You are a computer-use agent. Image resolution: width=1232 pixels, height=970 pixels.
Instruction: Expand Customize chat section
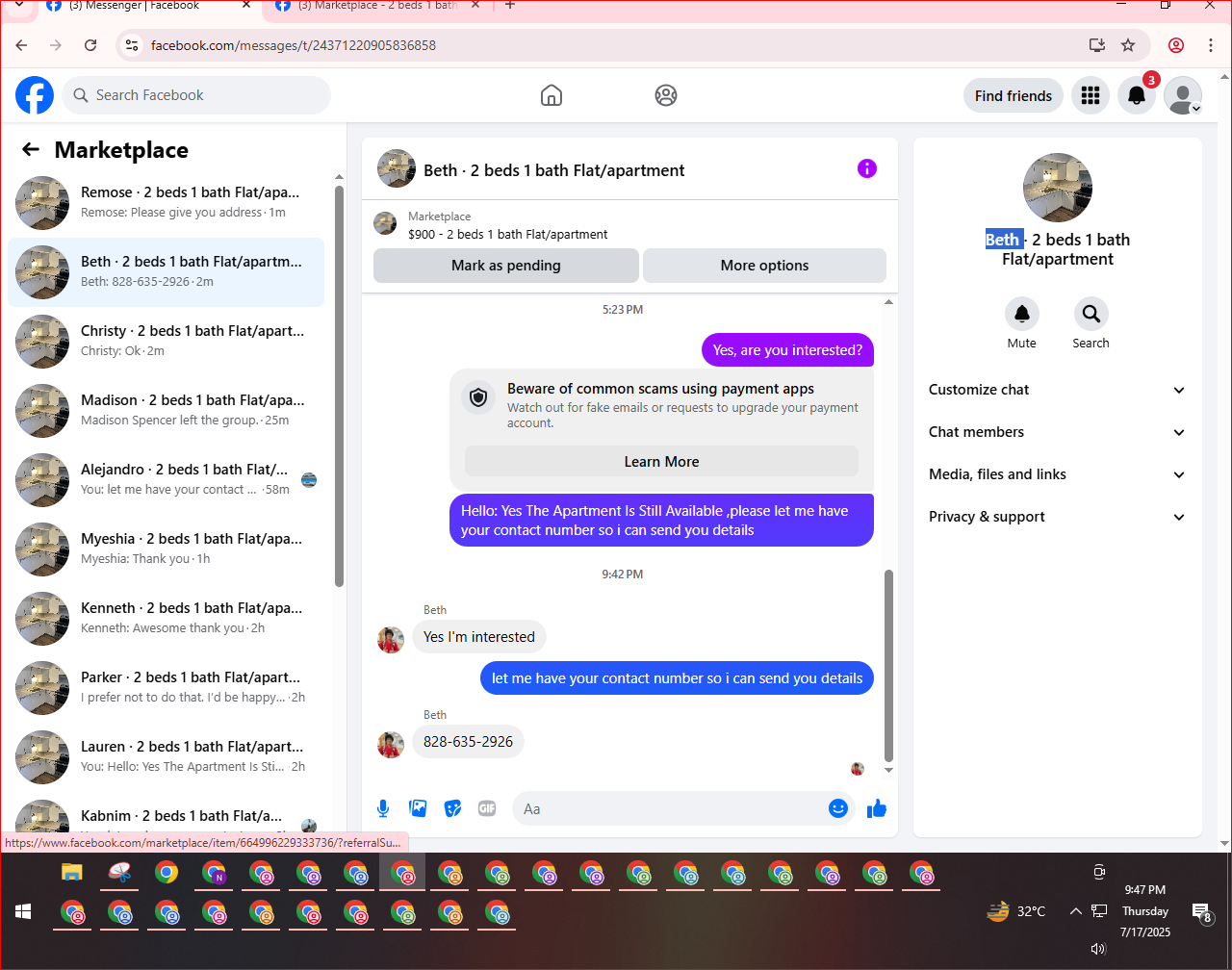tap(1058, 390)
